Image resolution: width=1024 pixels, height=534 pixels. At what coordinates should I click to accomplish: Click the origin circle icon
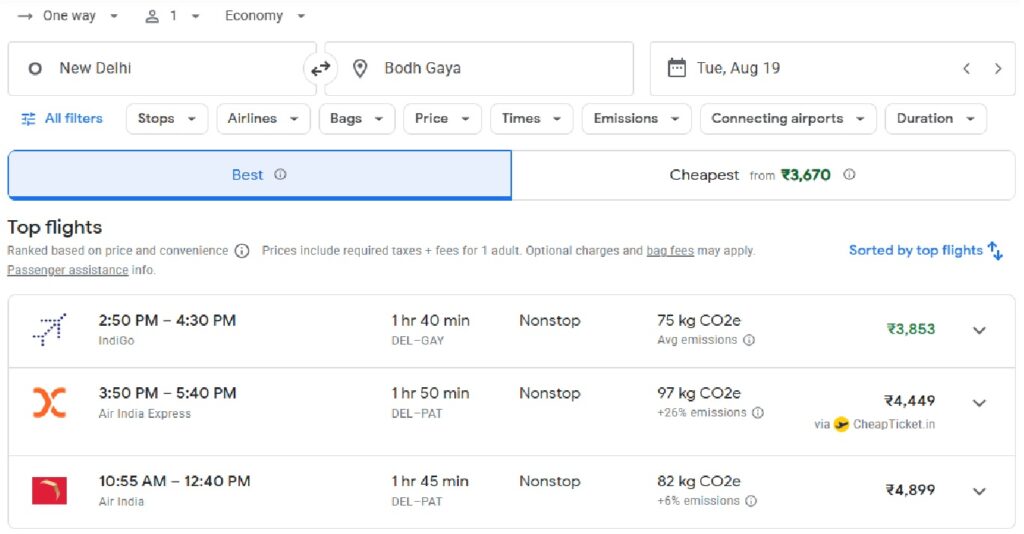pos(35,69)
